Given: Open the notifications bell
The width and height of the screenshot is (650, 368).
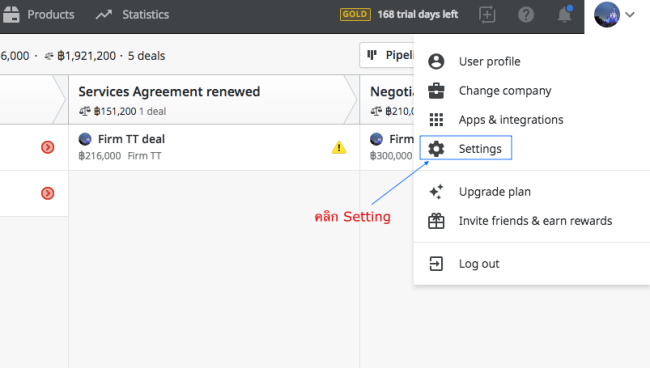Looking at the screenshot, I should pyautogui.click(x=564, y=15).
